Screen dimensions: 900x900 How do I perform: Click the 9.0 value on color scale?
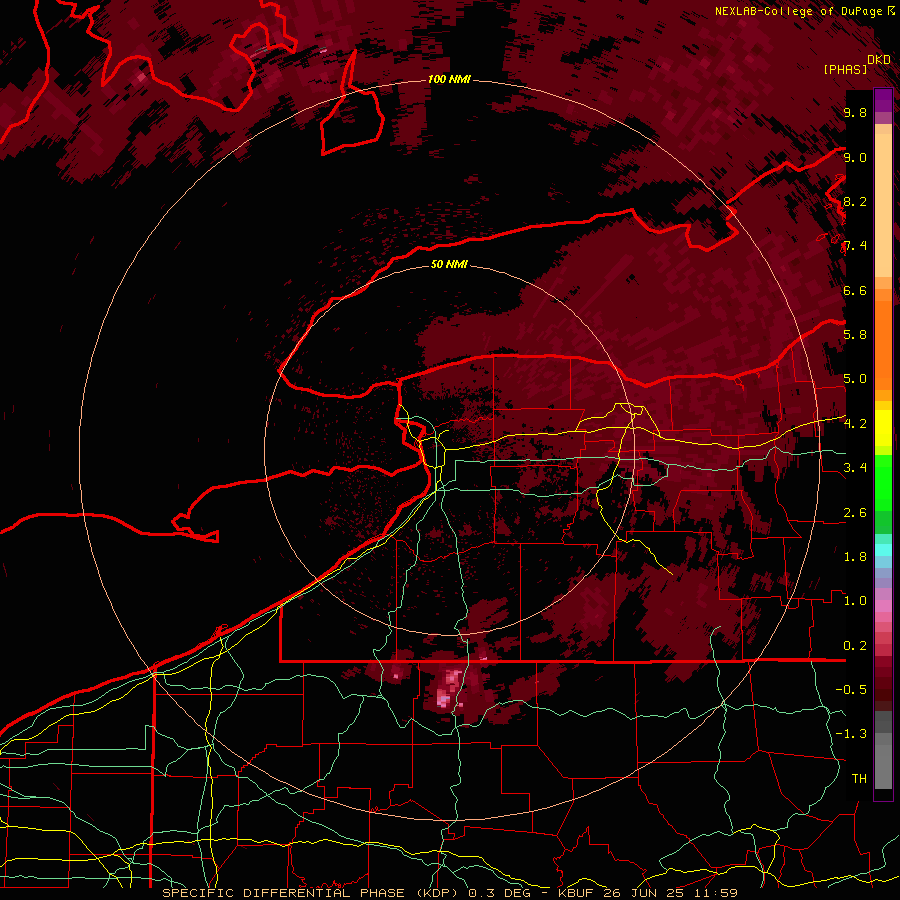pyautogui.click(x=855, y=157)
